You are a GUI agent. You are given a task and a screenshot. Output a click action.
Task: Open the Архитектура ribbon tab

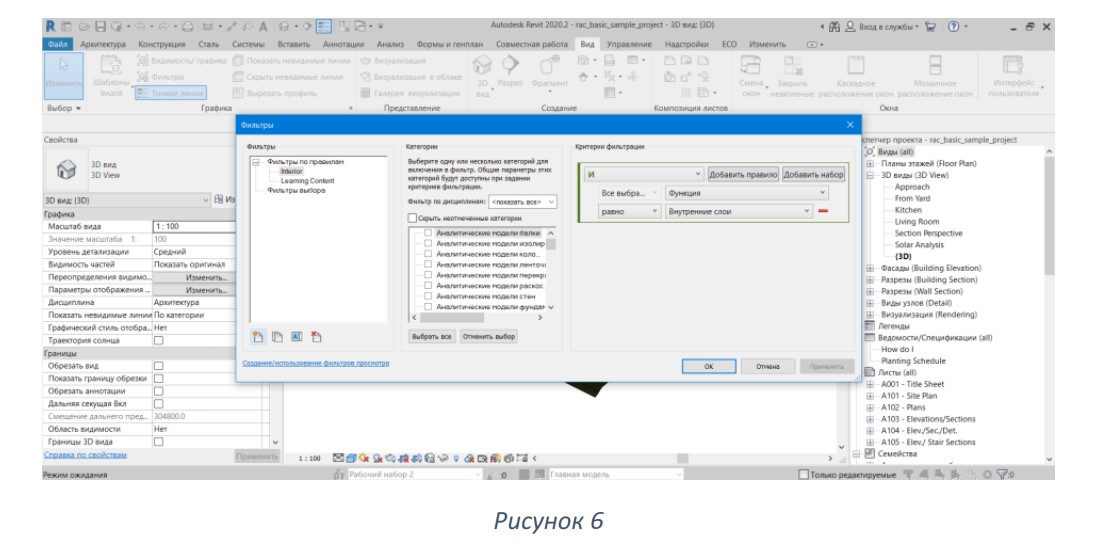[x=103, y=44]
